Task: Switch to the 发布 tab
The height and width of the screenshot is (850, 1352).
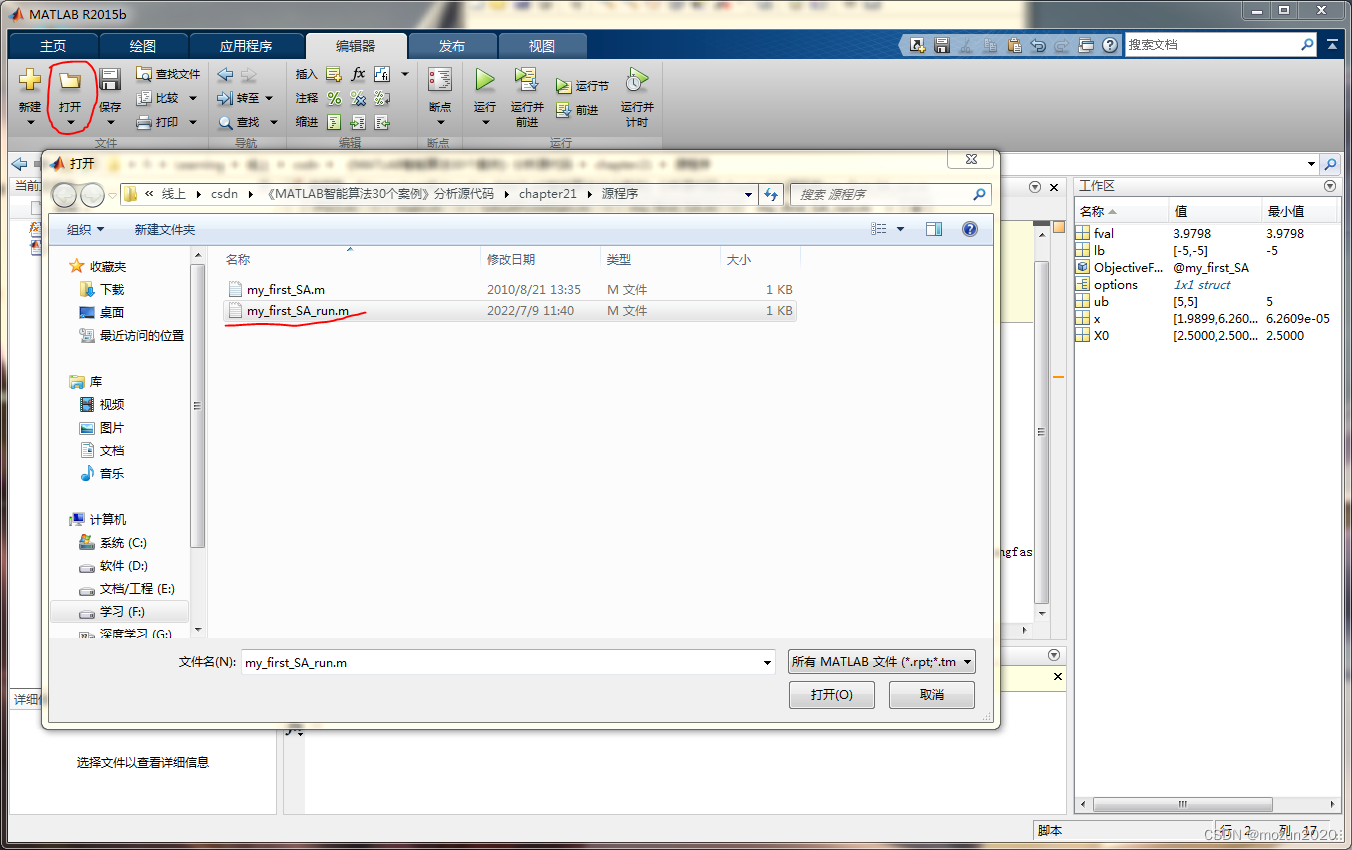Action: (452, 46)
